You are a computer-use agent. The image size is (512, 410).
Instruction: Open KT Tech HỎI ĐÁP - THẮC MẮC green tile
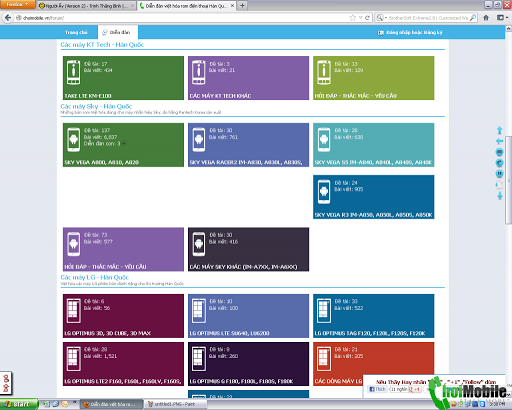(x=374, y=78)
